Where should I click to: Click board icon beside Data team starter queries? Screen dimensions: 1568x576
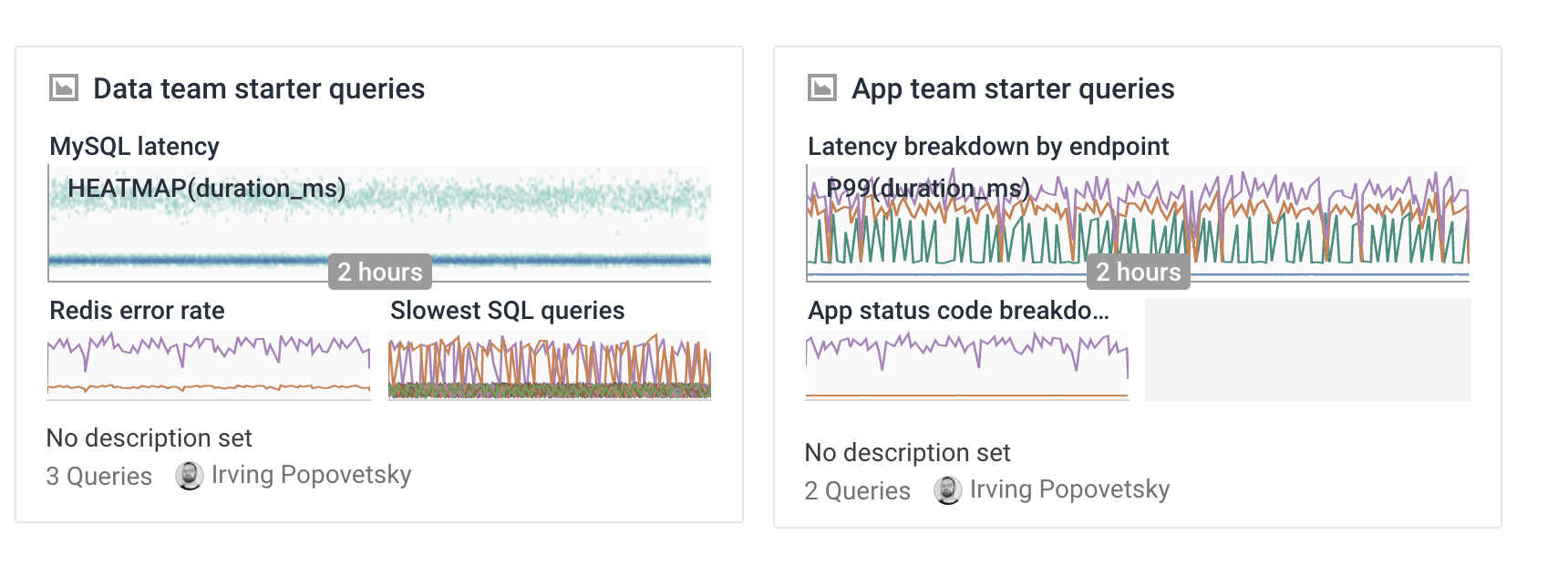point(64,88)
